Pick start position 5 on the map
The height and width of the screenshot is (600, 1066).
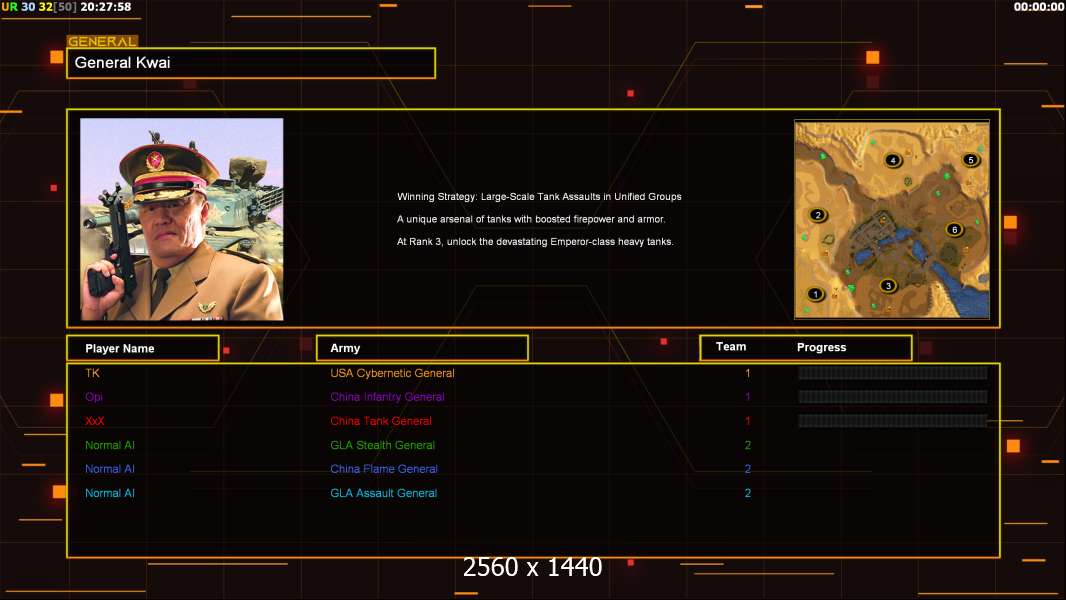click(969, 159)
